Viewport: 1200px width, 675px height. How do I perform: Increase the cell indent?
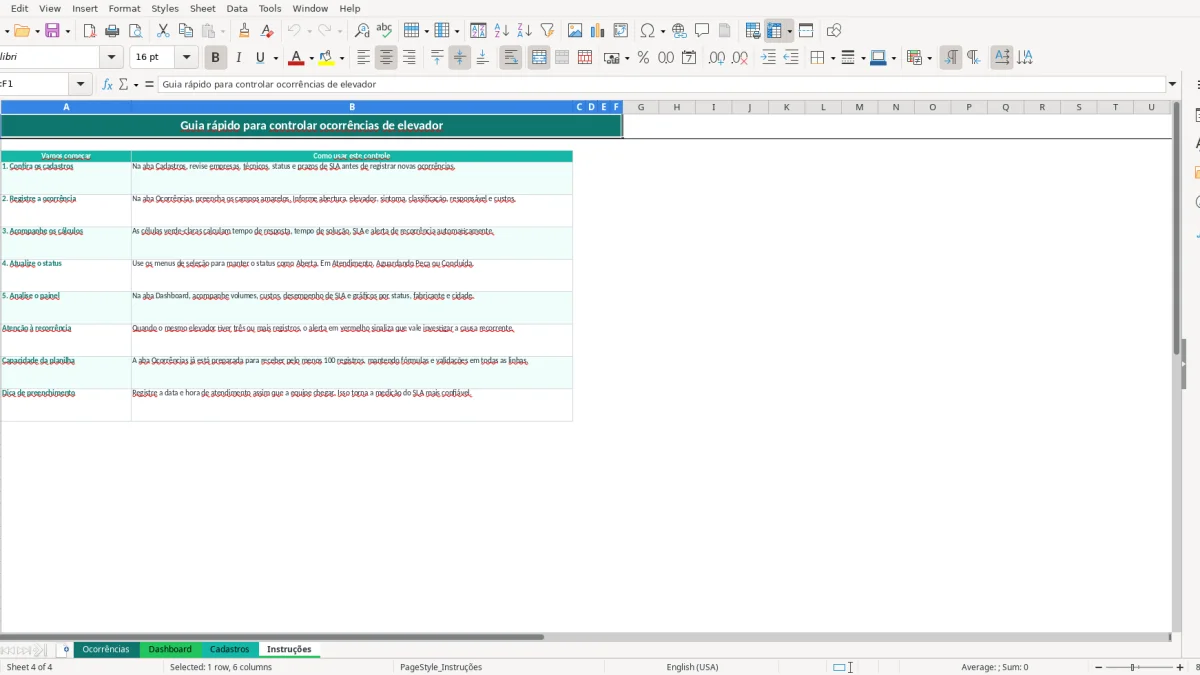(768, 58)
